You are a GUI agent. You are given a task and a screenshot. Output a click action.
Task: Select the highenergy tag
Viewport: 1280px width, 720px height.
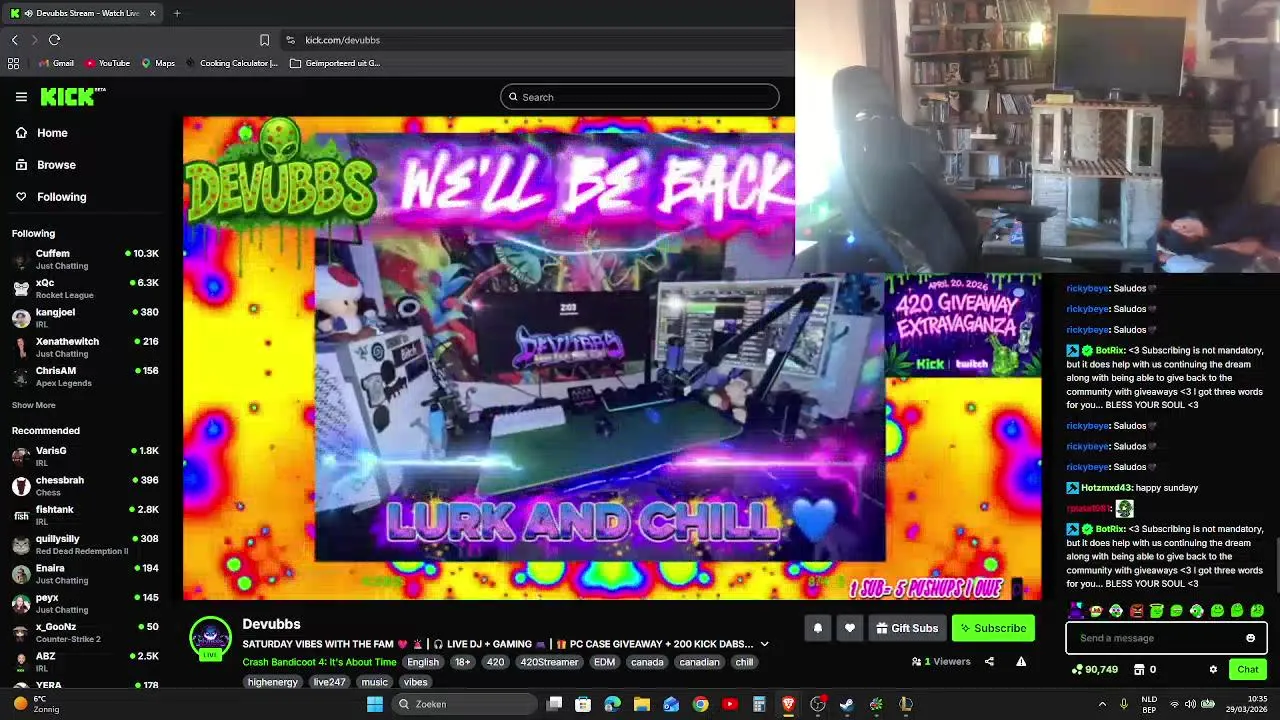coord(273,682)
